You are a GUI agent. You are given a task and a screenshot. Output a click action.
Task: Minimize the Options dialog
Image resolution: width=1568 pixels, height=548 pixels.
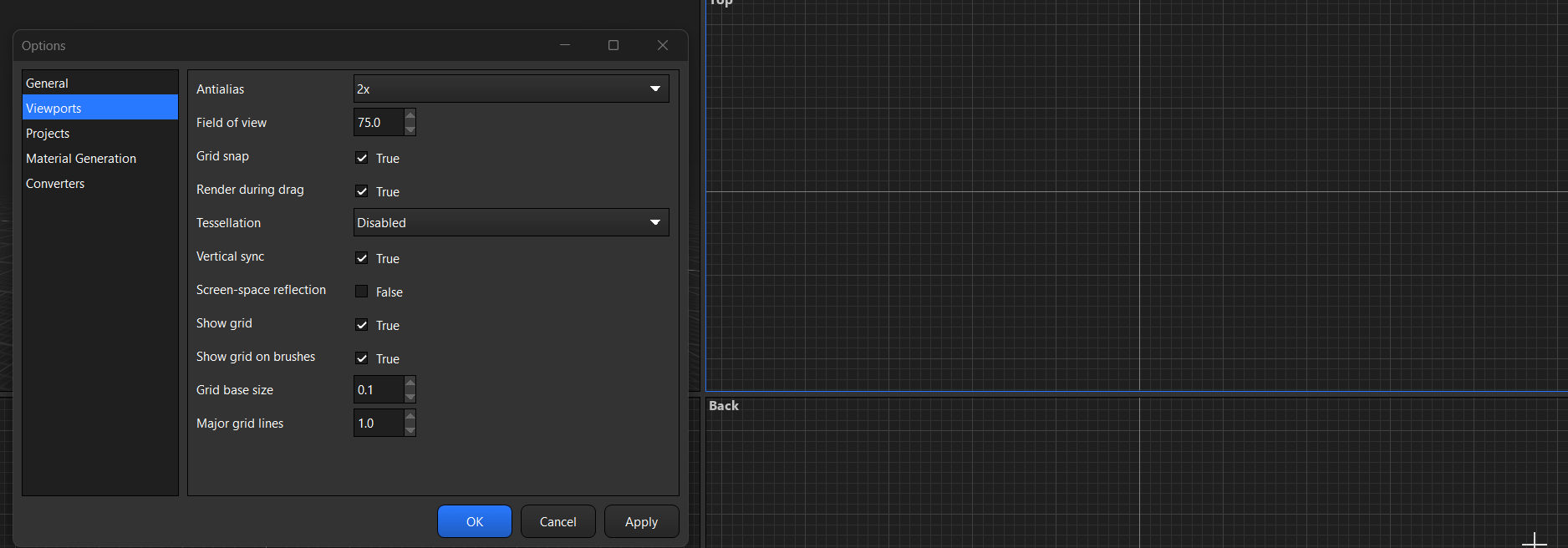coord(565,45)
